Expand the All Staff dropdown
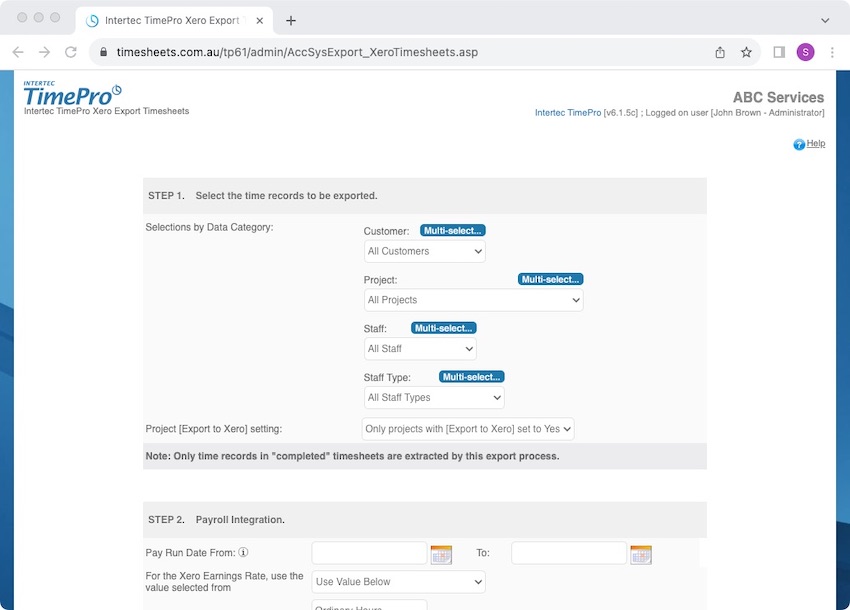The width and height of the screenshot is (850, 610). (x=420, y=349)
